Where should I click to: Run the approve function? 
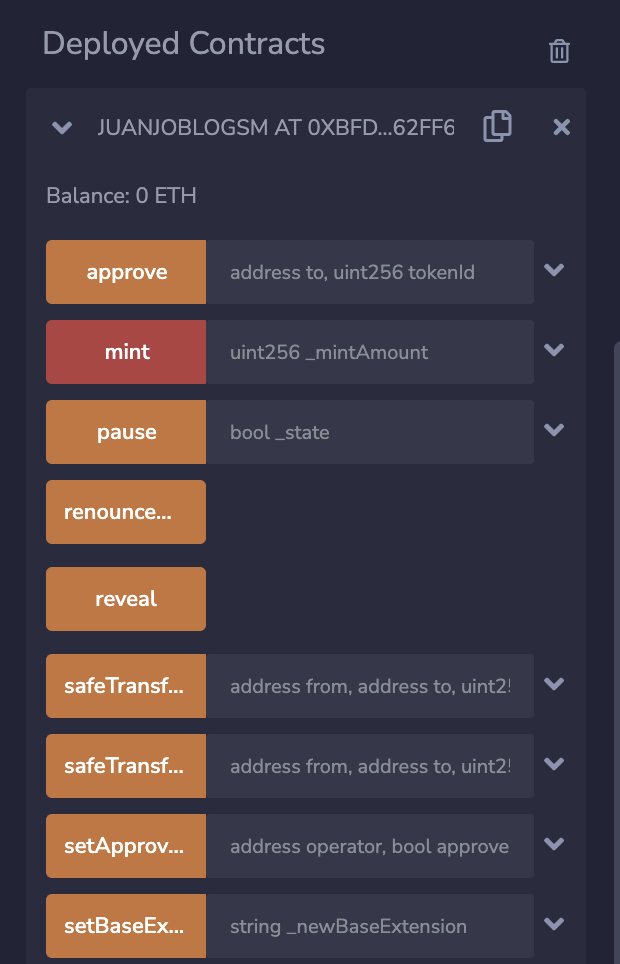pyautogui.click(x=126, y=272)
